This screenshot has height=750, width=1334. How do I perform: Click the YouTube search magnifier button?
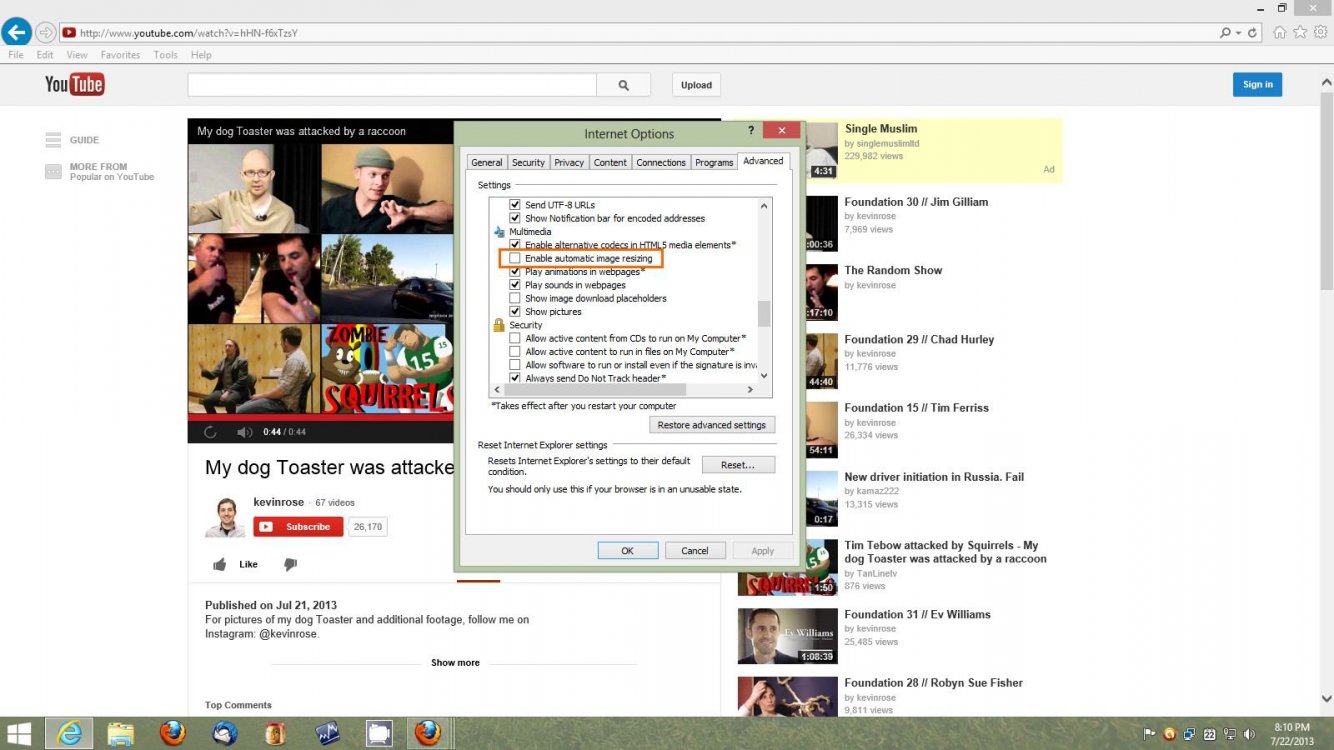click(x=623, y=85)
